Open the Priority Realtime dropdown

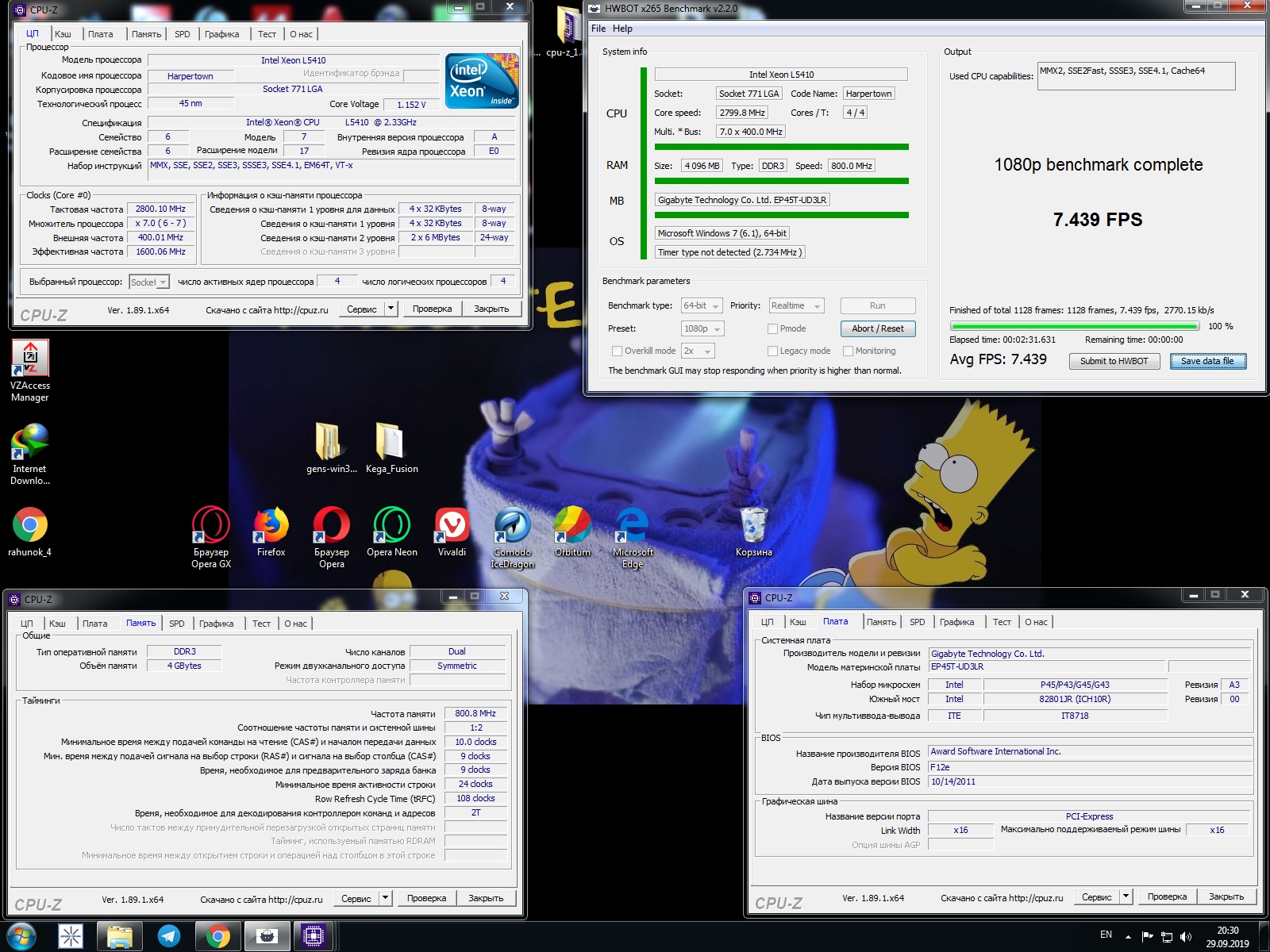click(796, 305)
